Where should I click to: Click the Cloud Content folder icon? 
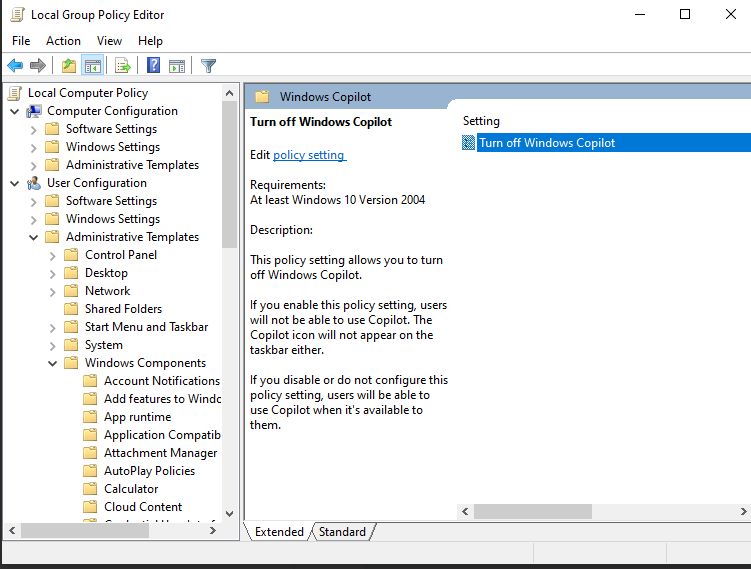coord(90,507)
